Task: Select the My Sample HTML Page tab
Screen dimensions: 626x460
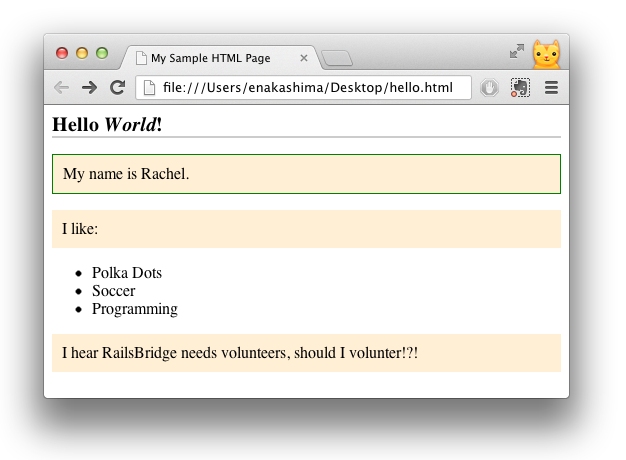Action: click(215, 58)
